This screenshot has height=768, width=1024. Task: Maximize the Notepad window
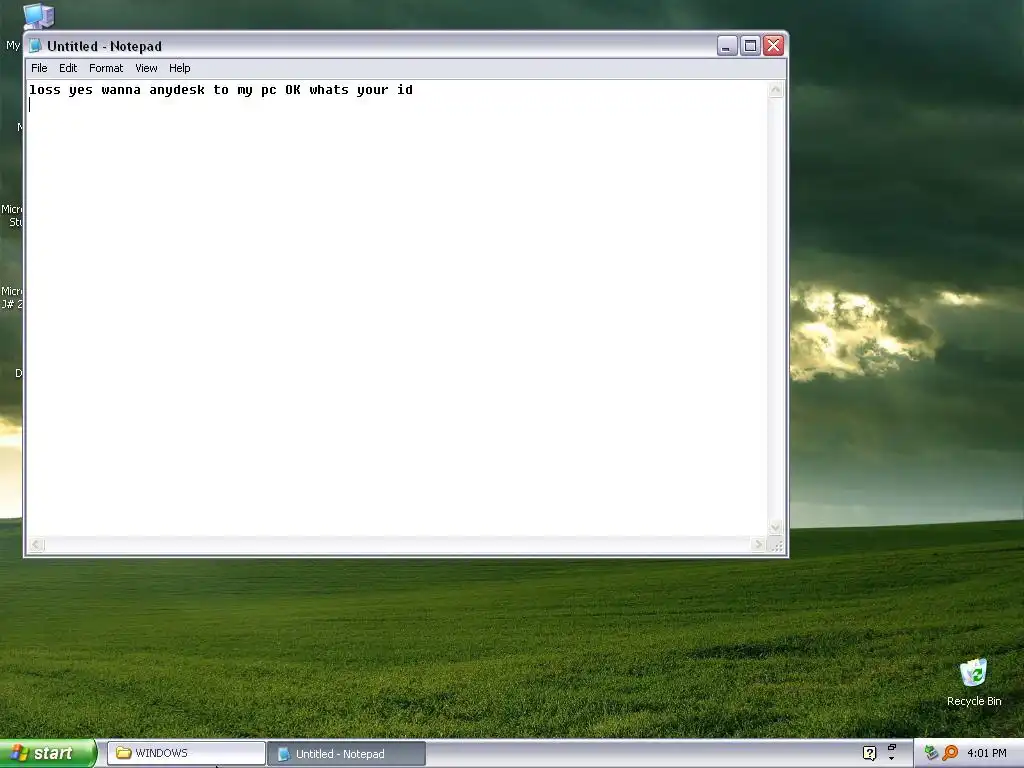(750, 46)
